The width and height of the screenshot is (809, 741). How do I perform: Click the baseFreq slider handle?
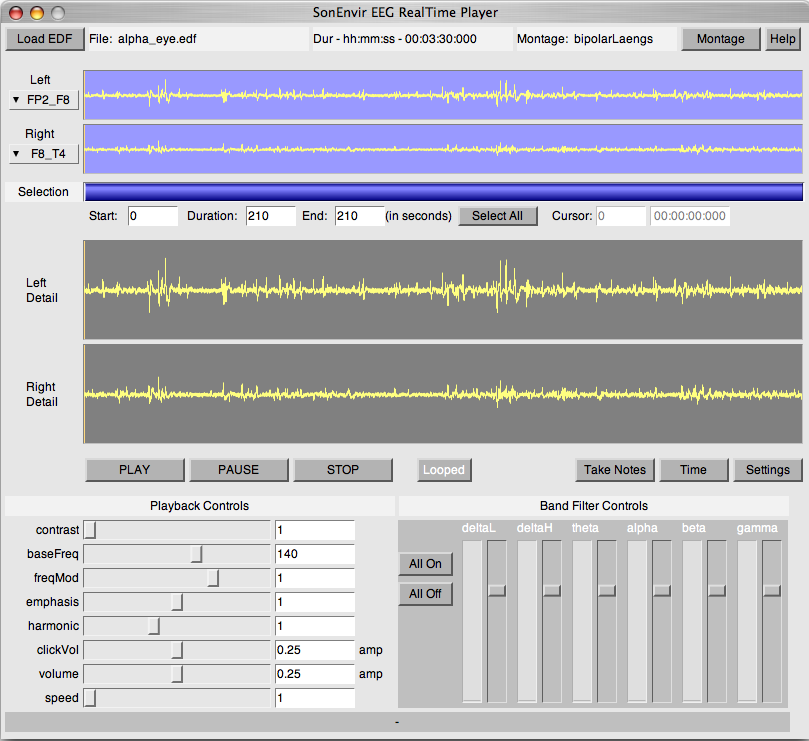[x=197, y=554]
